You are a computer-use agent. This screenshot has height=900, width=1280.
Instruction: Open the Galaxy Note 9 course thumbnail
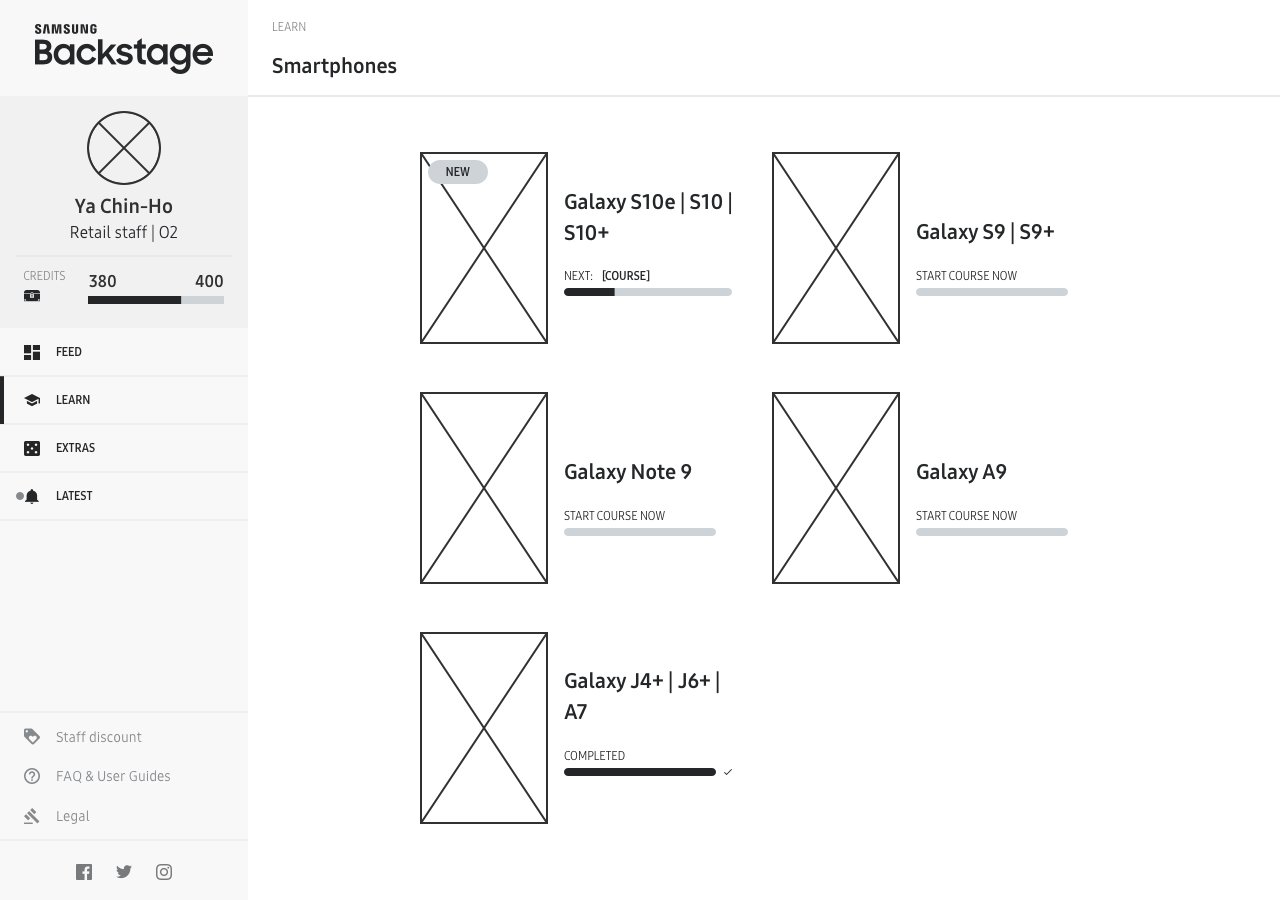(x=484, y=488)
